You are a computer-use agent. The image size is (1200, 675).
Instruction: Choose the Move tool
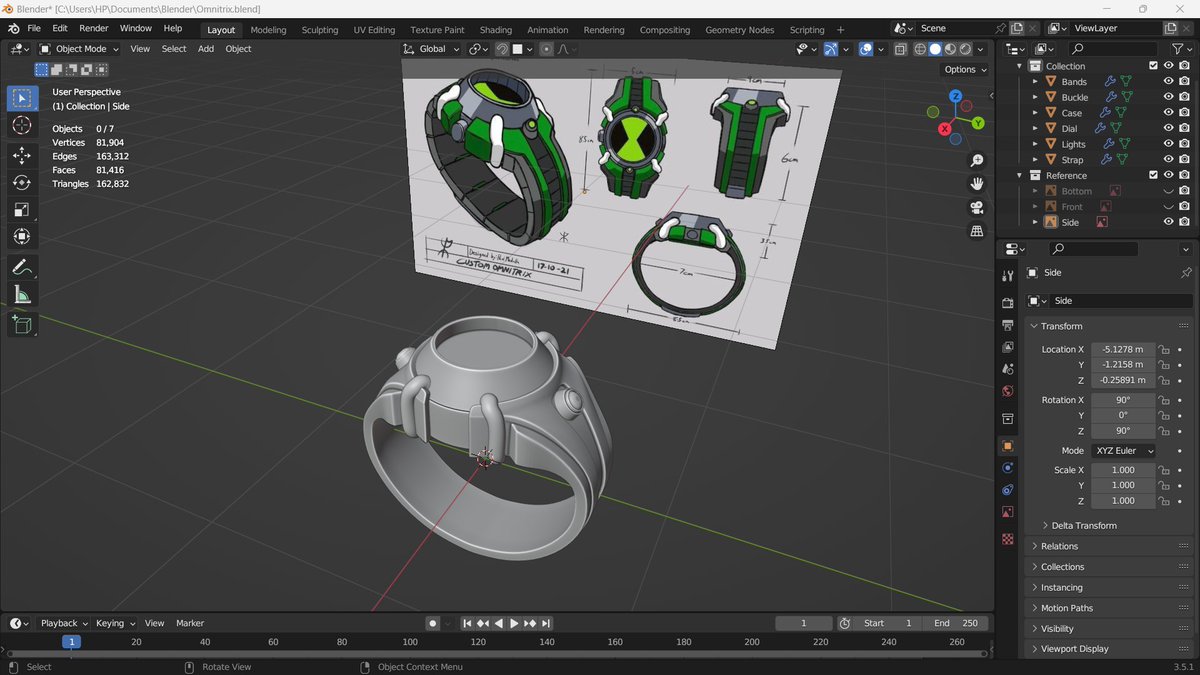22,155
